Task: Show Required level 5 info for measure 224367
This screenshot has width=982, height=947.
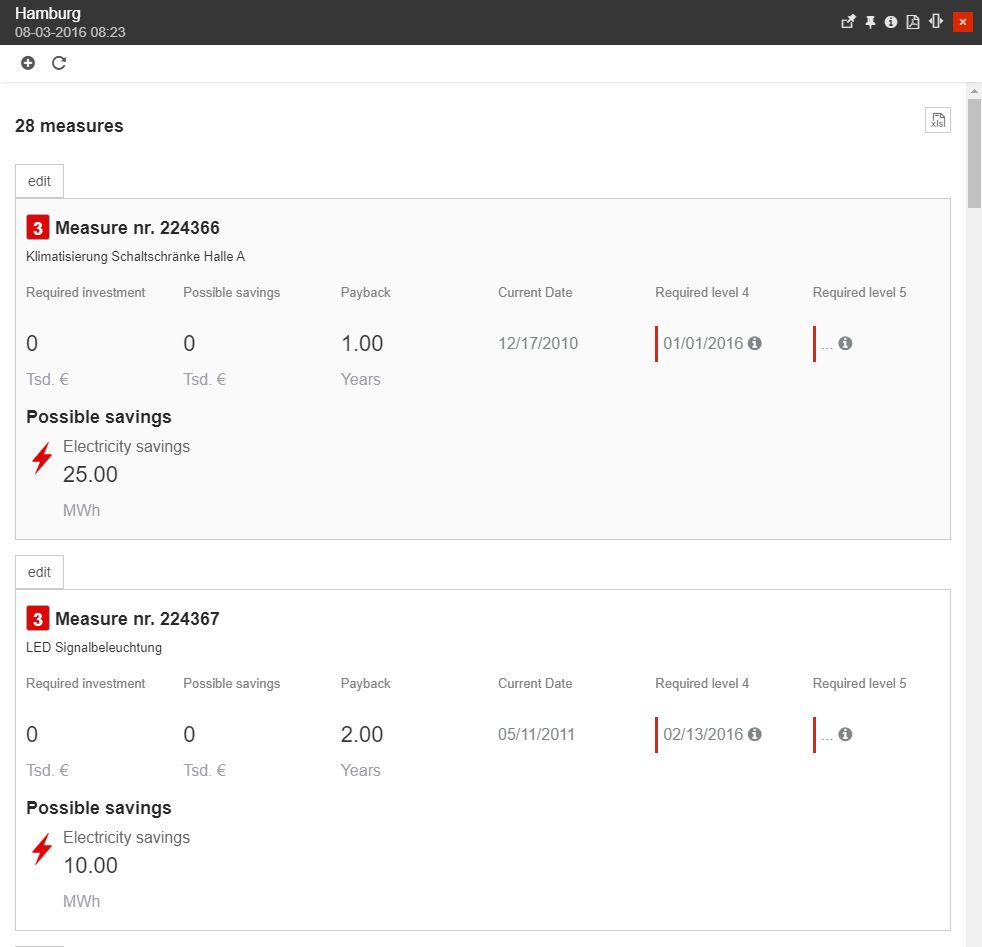Action: pos(845,734)
